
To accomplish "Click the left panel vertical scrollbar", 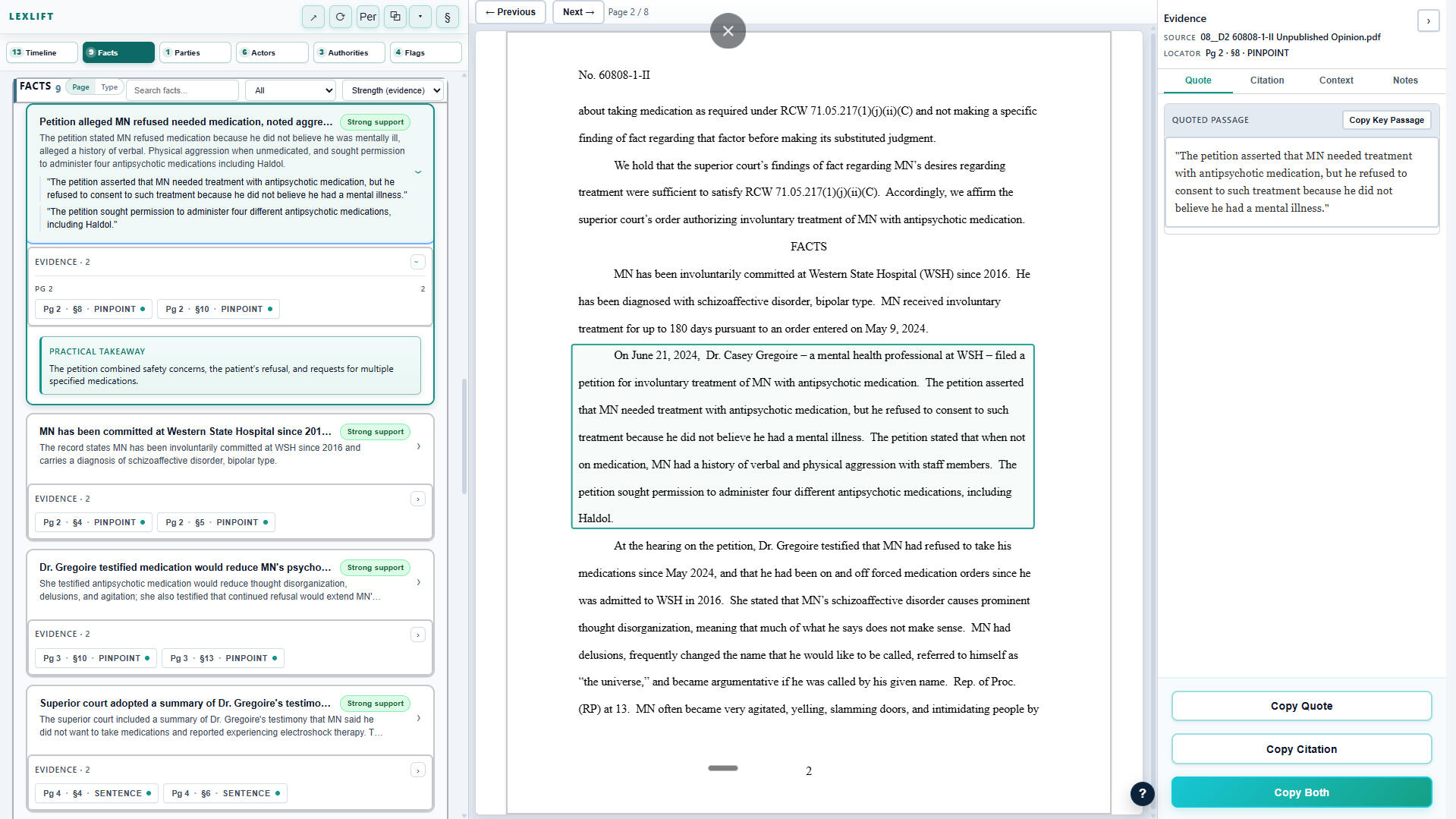I will pos(464,436).
